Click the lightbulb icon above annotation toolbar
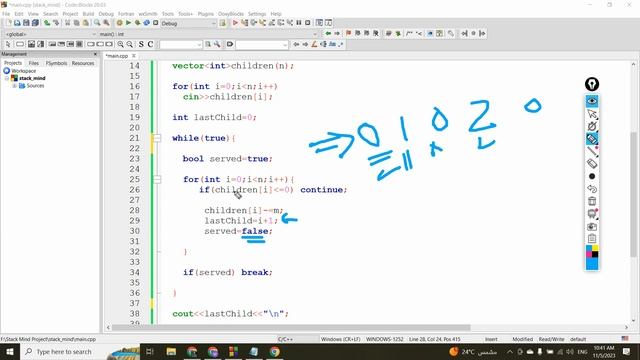The height and width of the screenshot is (360, 640). click(x=592, y=84)
